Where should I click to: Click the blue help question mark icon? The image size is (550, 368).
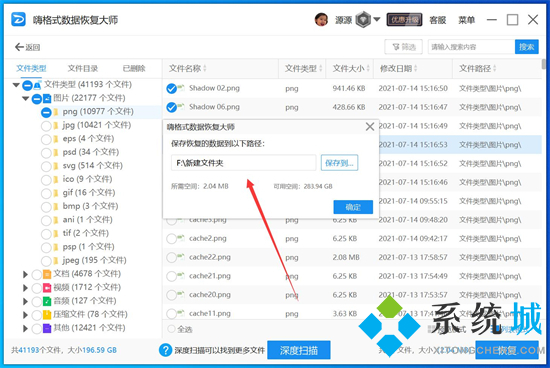point(165,350)
